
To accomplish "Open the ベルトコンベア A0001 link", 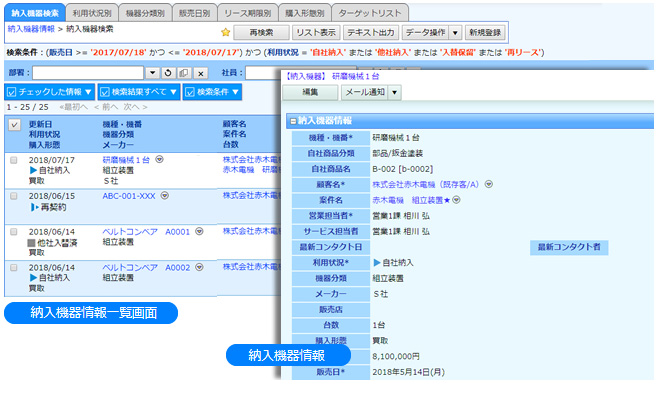I will pos(146,232).
